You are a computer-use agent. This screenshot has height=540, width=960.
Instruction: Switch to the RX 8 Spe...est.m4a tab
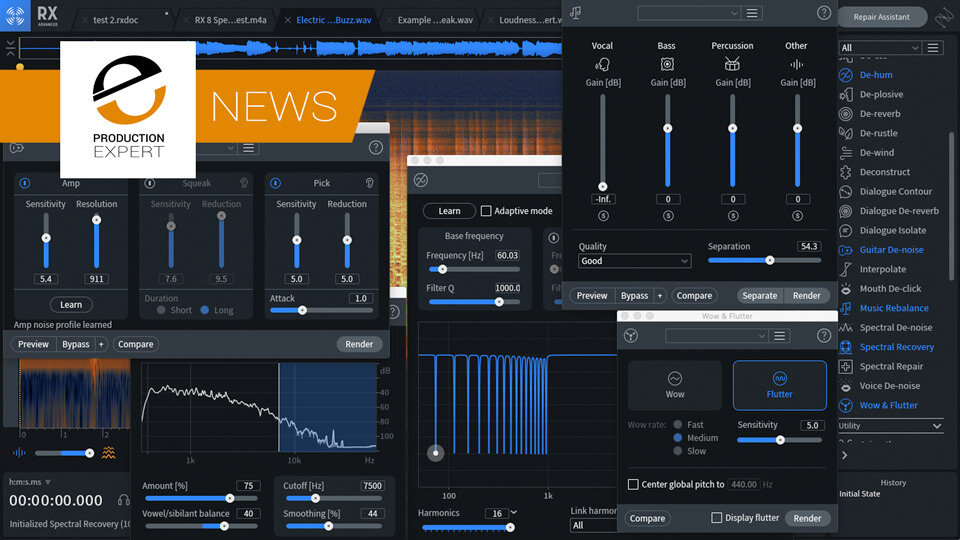(x=230, y=20)
